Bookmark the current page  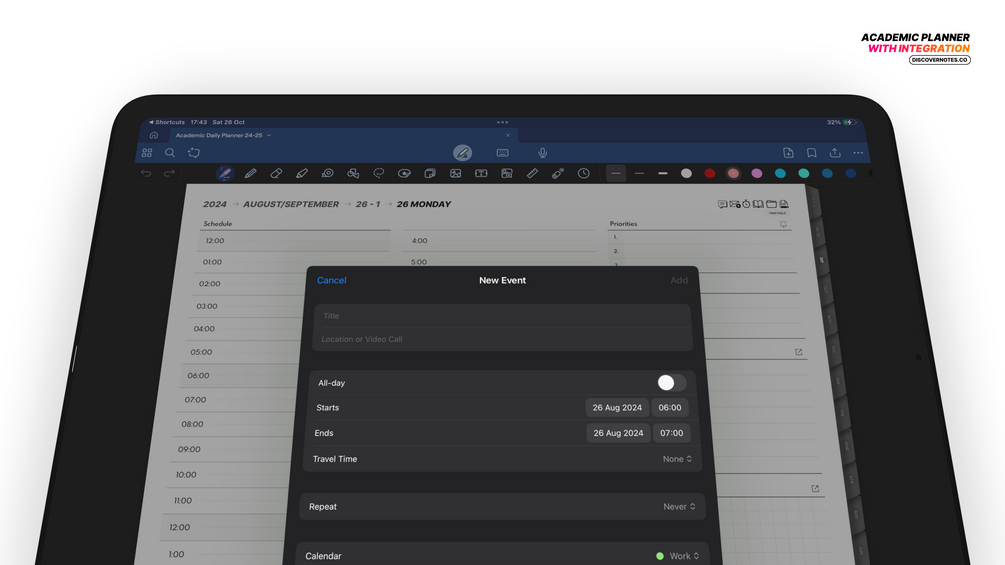tap(811, 152)
